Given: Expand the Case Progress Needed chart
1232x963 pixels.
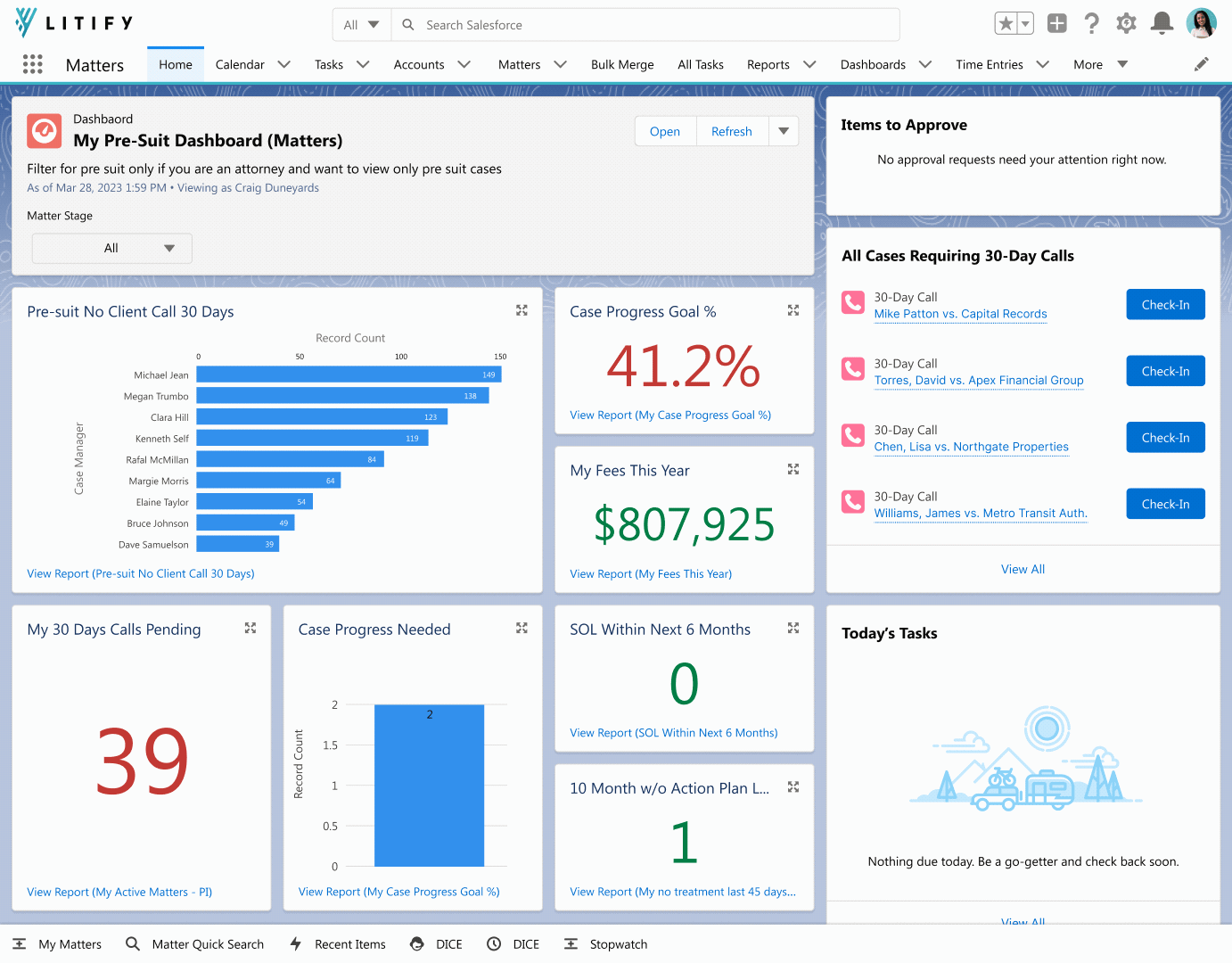Looking at the screenshot, I should pyautogui.click(x=522, y=629).
